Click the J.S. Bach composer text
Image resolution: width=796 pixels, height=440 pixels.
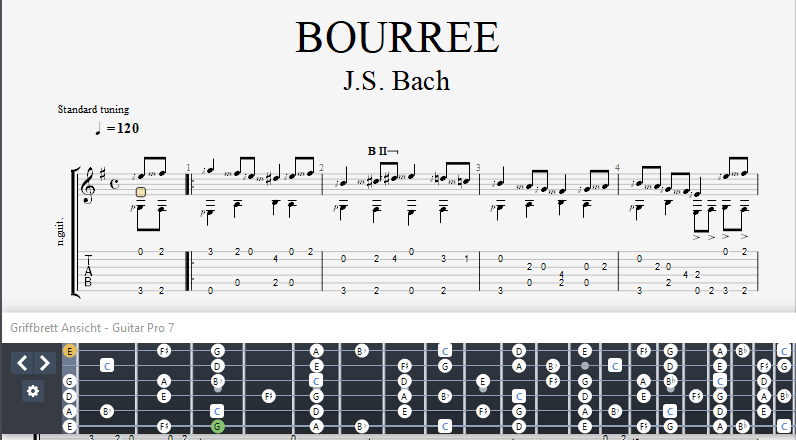396,81
